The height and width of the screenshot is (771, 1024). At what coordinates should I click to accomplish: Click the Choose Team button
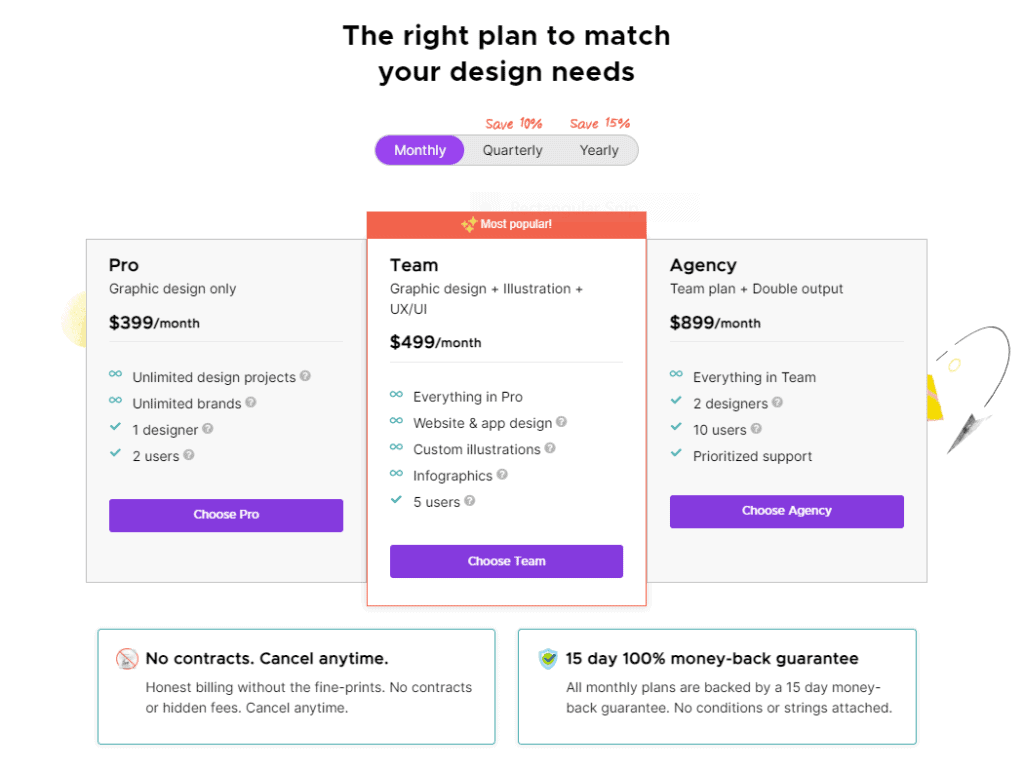coord(506,561)
